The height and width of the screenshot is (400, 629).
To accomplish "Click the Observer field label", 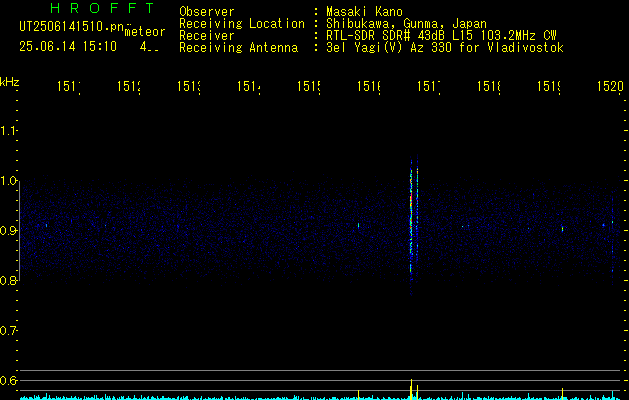I will (x=207, y=12).
